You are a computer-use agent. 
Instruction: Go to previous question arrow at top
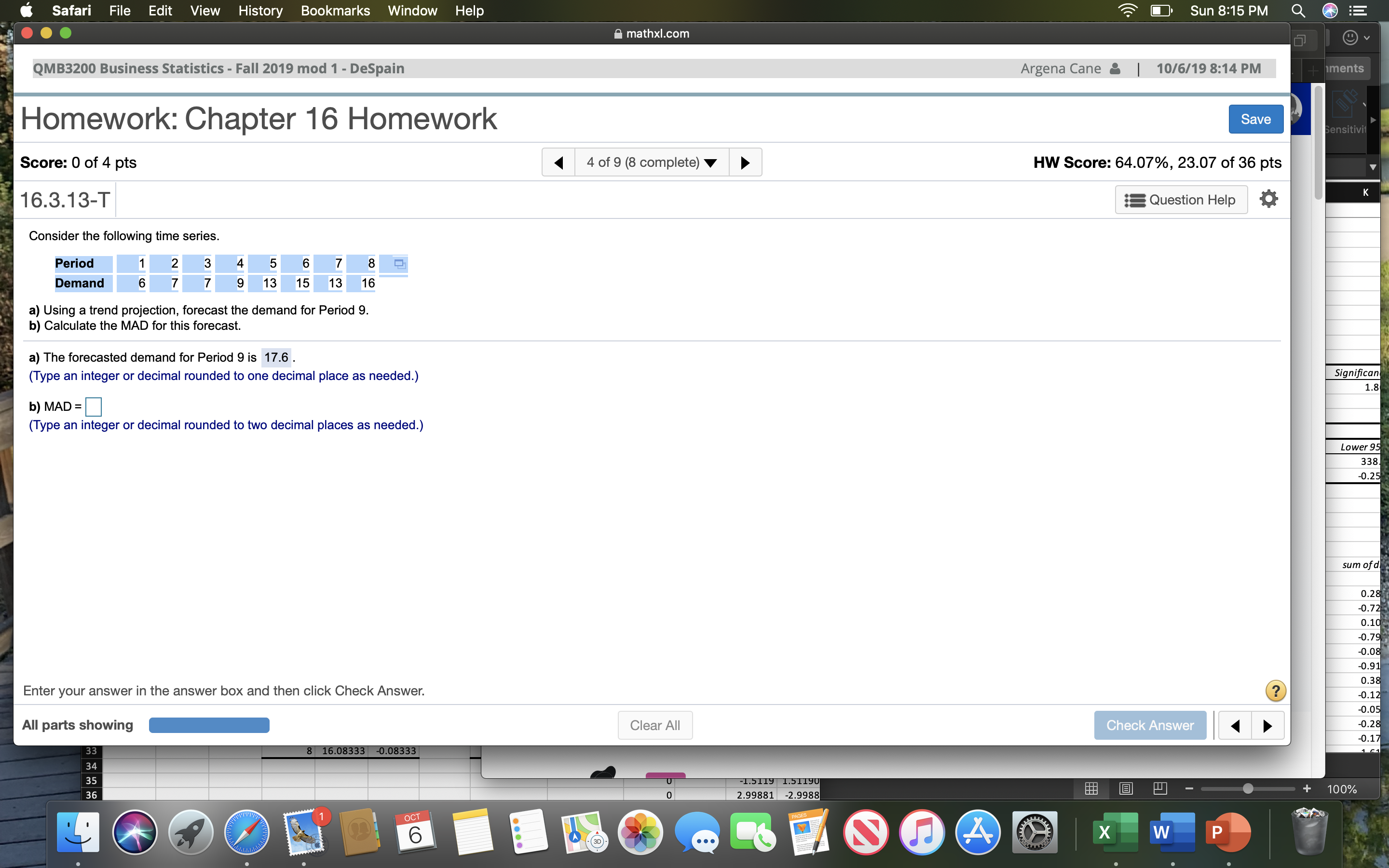point(558,163)
